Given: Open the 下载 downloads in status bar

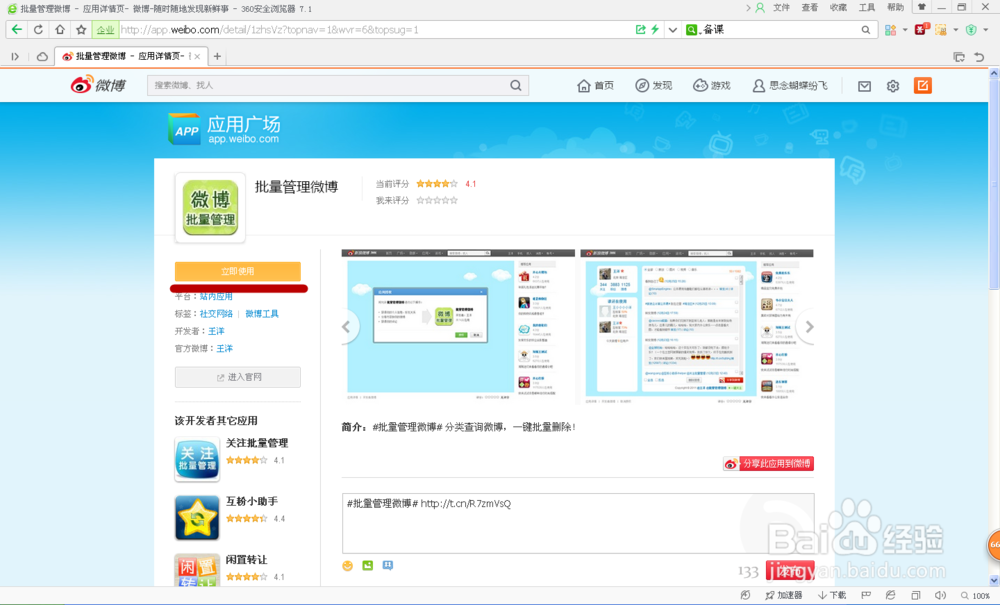Looking at the screenshot, I should pyautogui.click(x=832, y=595).
